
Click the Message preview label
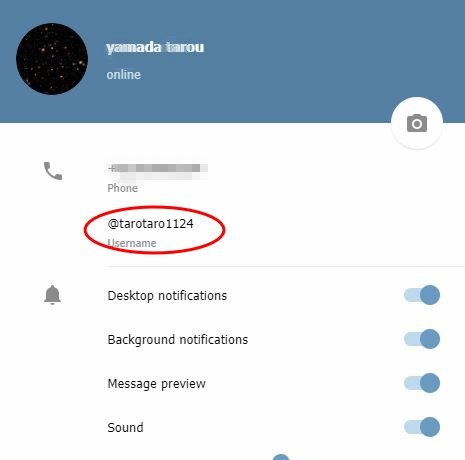pyautogui.click(x=156, y=384)
